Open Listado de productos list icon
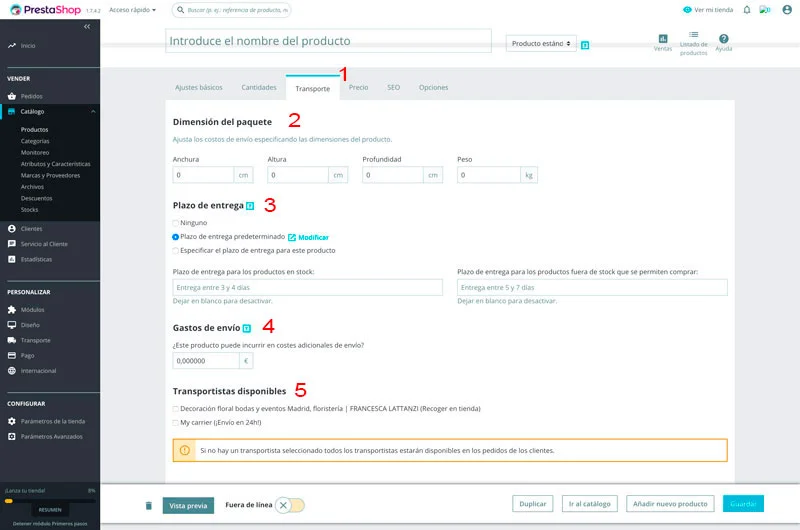Image resolution: width=800 pixels, height=530 pixels. [x=693, y=35]
